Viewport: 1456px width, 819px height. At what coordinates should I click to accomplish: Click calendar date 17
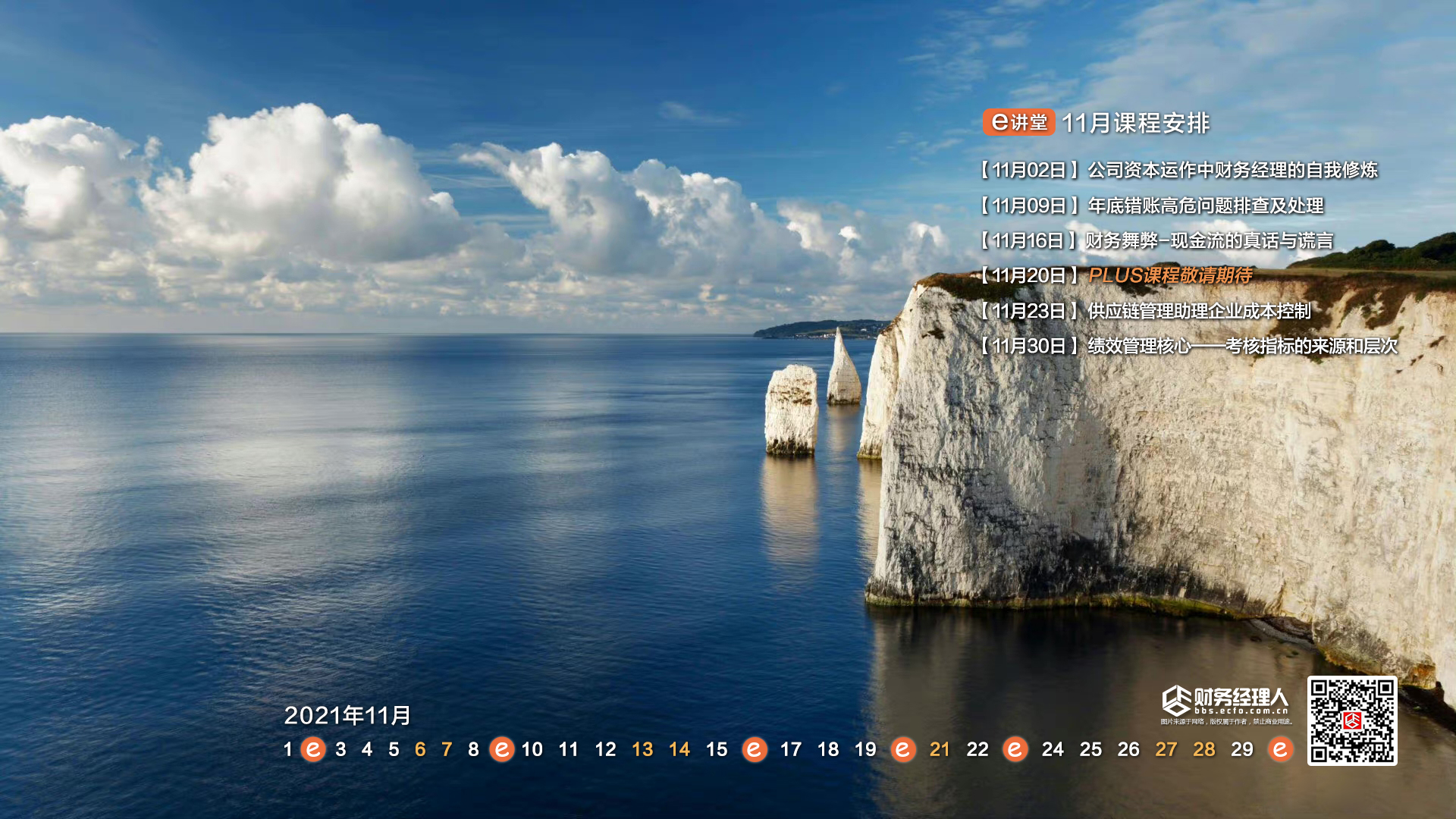[791, 749]
